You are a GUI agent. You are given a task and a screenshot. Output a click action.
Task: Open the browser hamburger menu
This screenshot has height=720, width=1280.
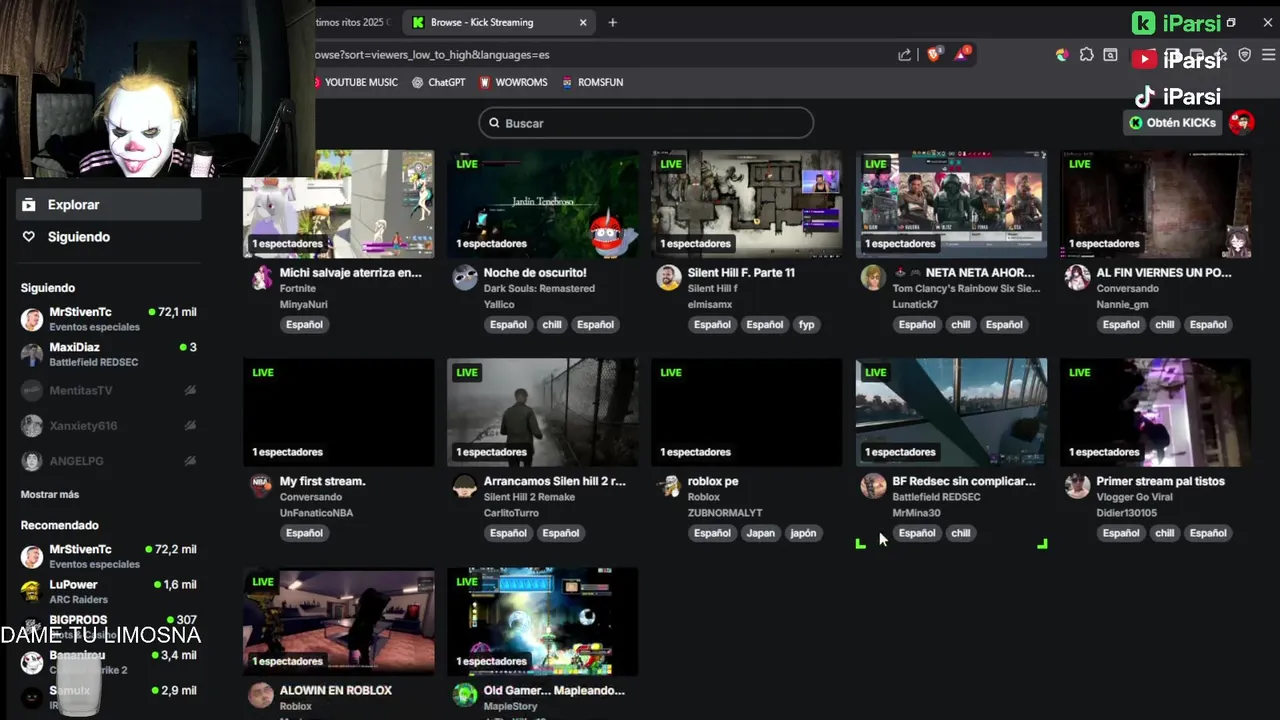(x=1268, y=55)
